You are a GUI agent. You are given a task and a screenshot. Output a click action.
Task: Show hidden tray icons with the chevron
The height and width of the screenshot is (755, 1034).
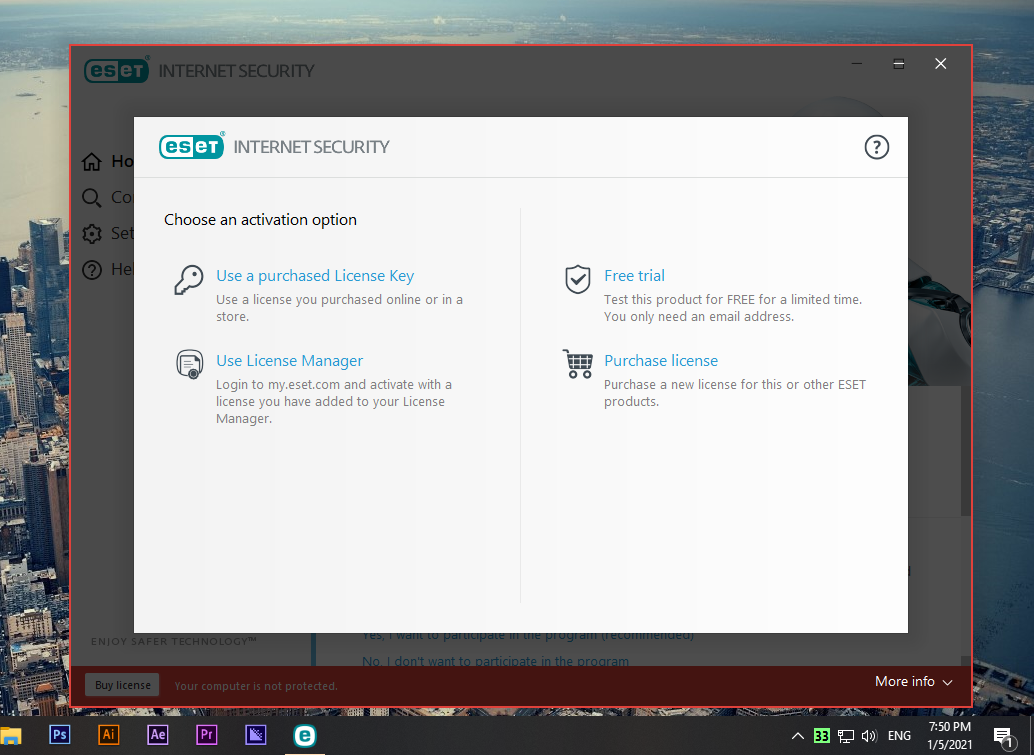(797, 736)
